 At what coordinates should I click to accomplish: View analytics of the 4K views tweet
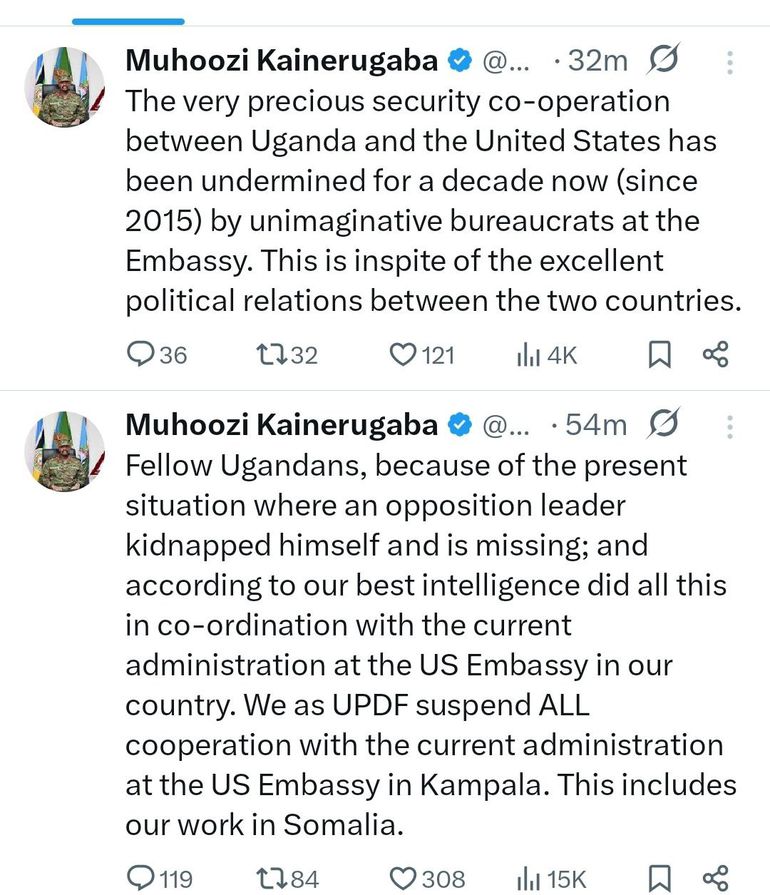pos(527,354)
